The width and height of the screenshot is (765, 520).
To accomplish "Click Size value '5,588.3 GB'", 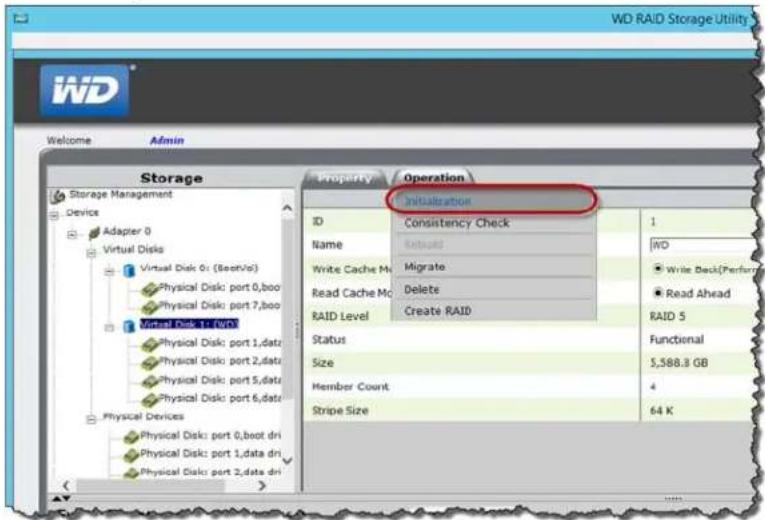I will click(679, 363).
